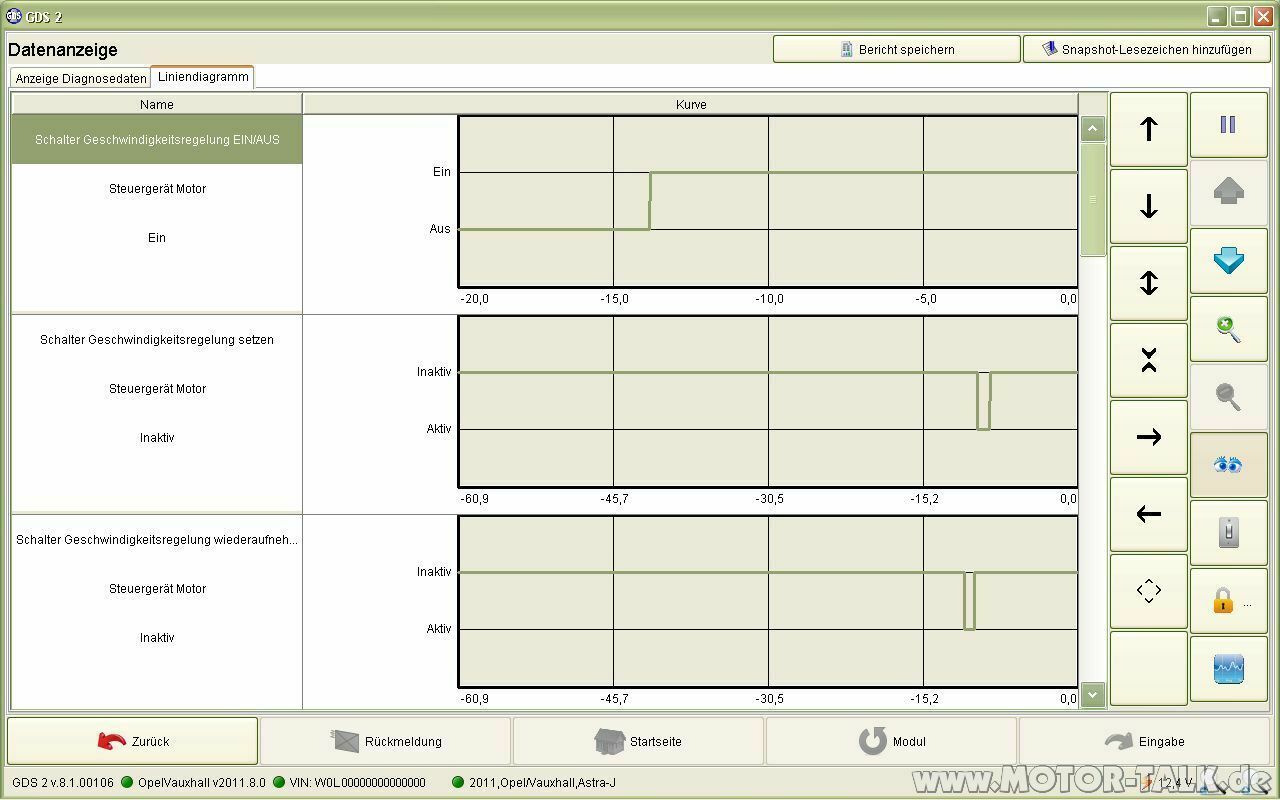
Task: Click the blue down arrow icon
Action: [1228, 261]
